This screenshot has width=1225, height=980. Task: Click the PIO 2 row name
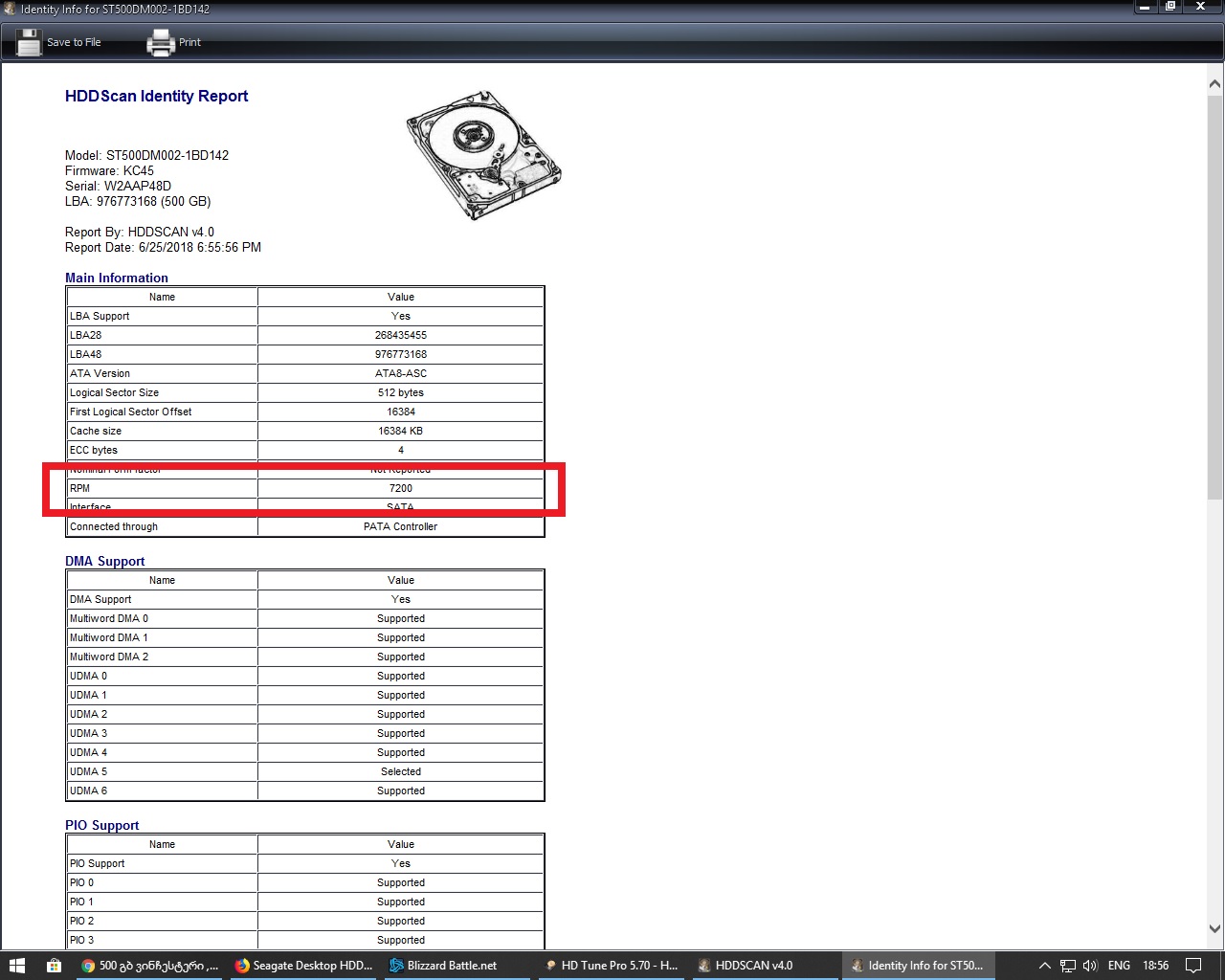click(x=81, y=921)
